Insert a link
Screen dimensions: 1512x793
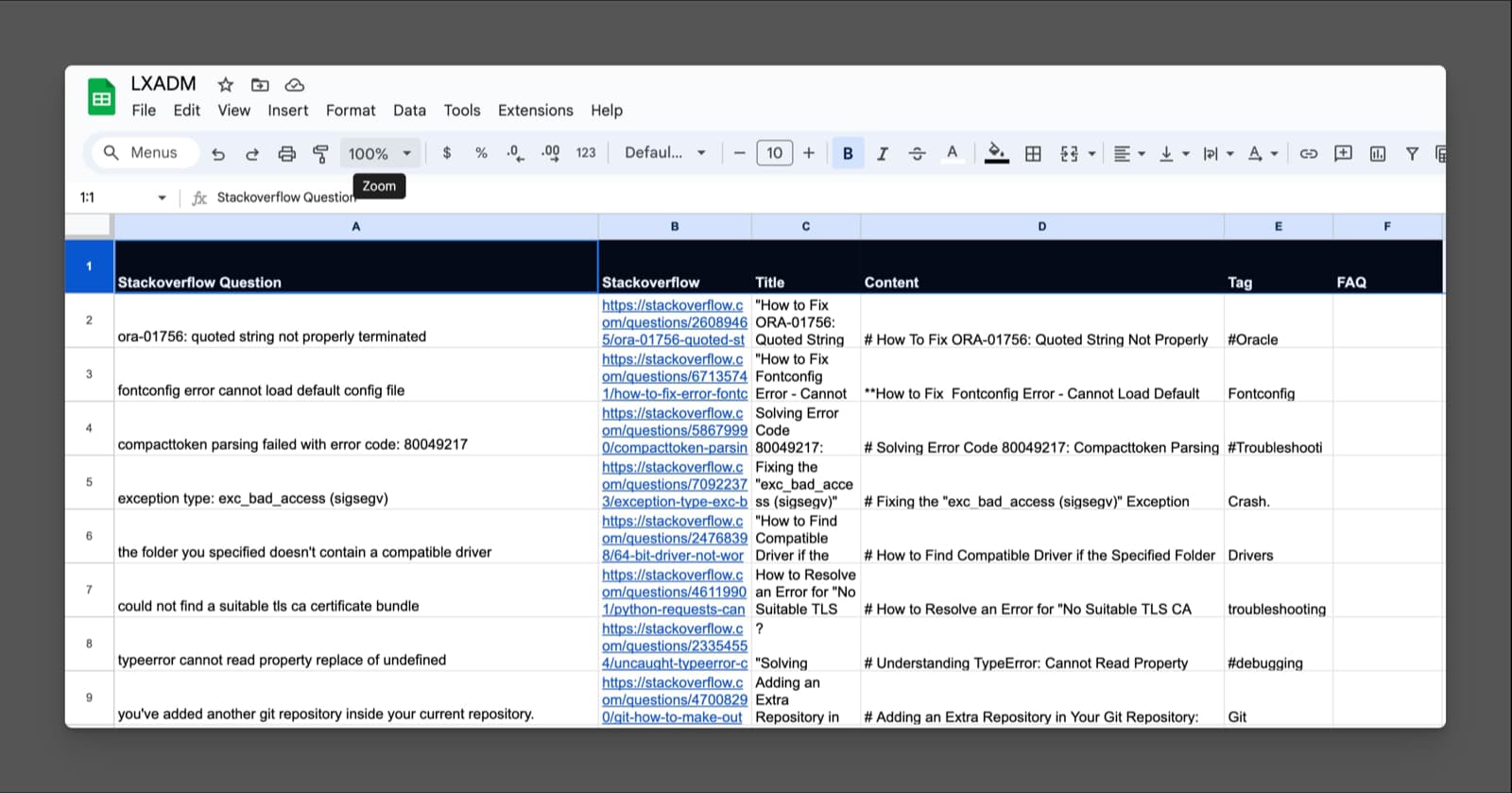coord(1308,153)
